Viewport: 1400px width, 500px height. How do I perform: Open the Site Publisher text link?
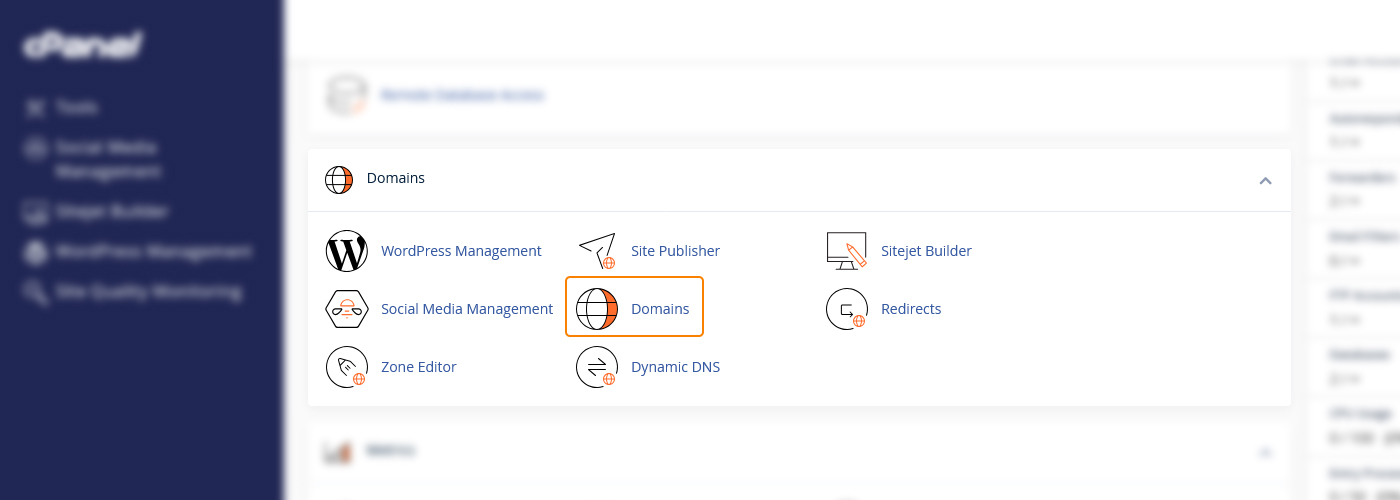pyautogui.click(x=675, y=251)
